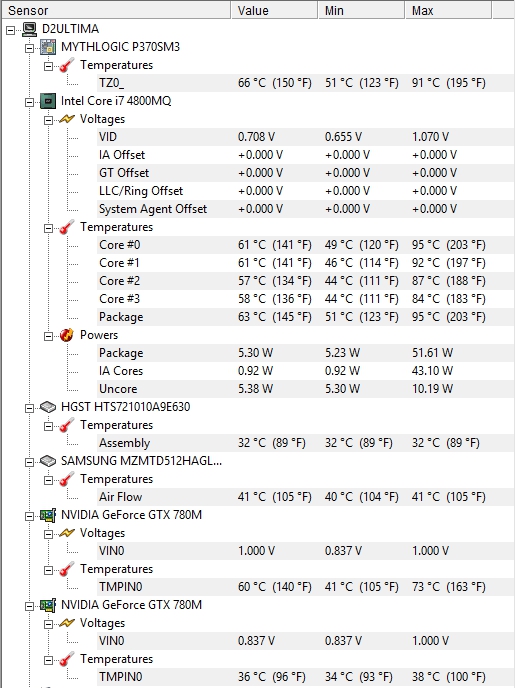
Task: Collapse the Intel Core i7 4800MQ node
Action: pyautogui.click(x=29, y=102)
